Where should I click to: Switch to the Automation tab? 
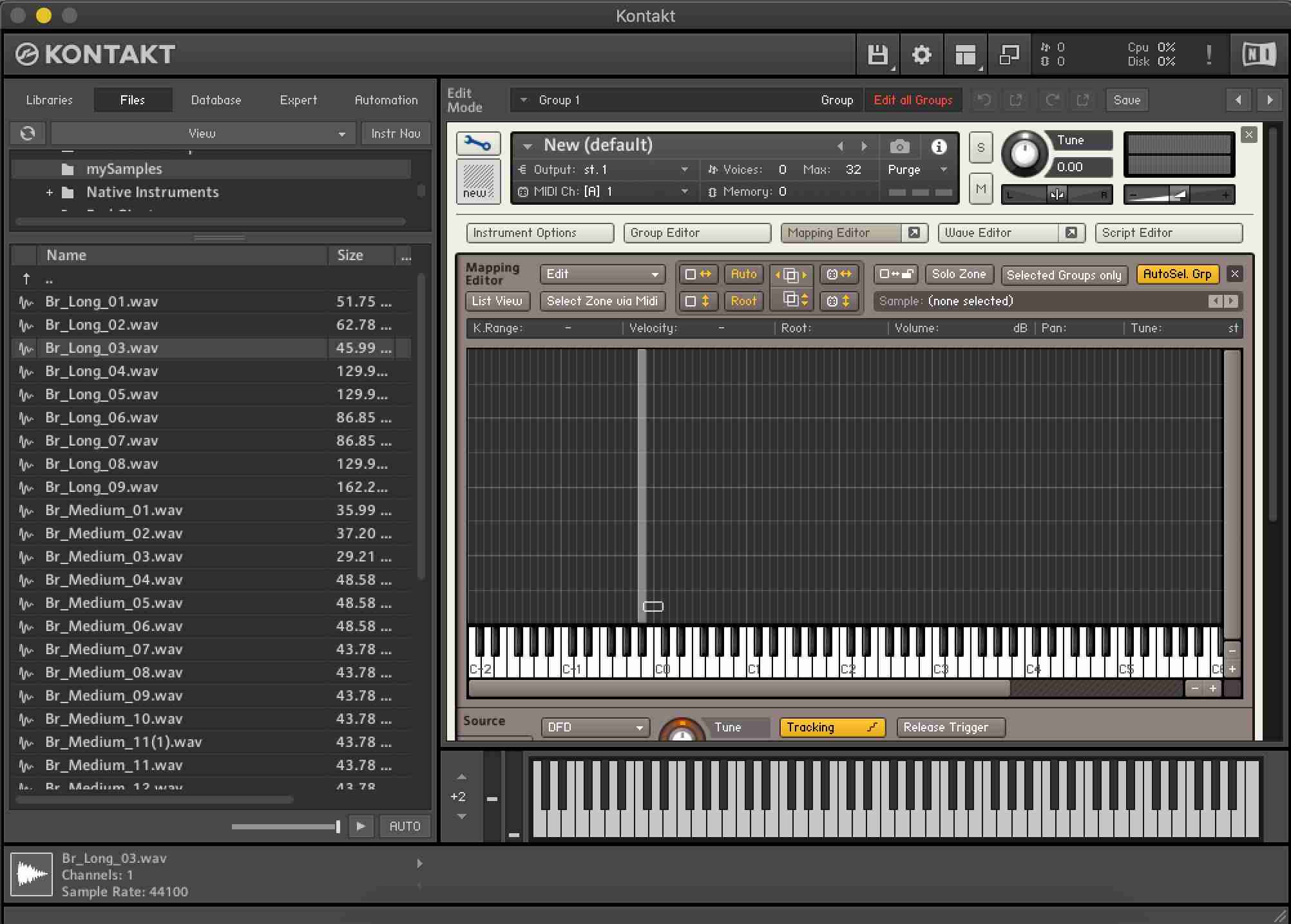386,100
